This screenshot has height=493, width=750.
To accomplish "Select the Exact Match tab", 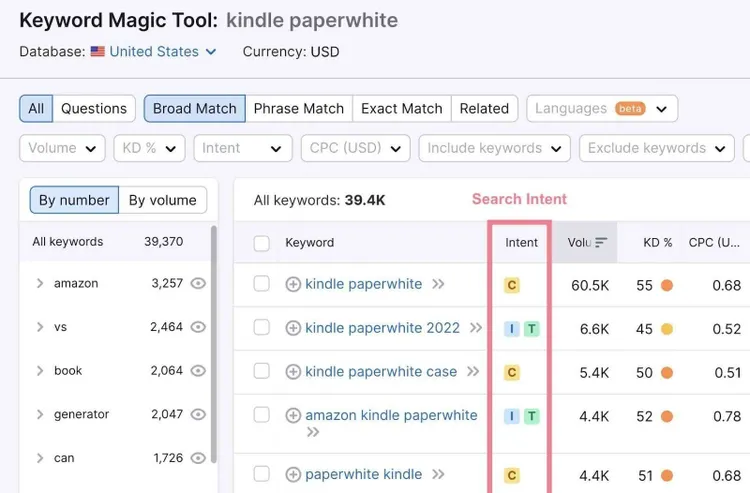I will [x=402, y=109].
